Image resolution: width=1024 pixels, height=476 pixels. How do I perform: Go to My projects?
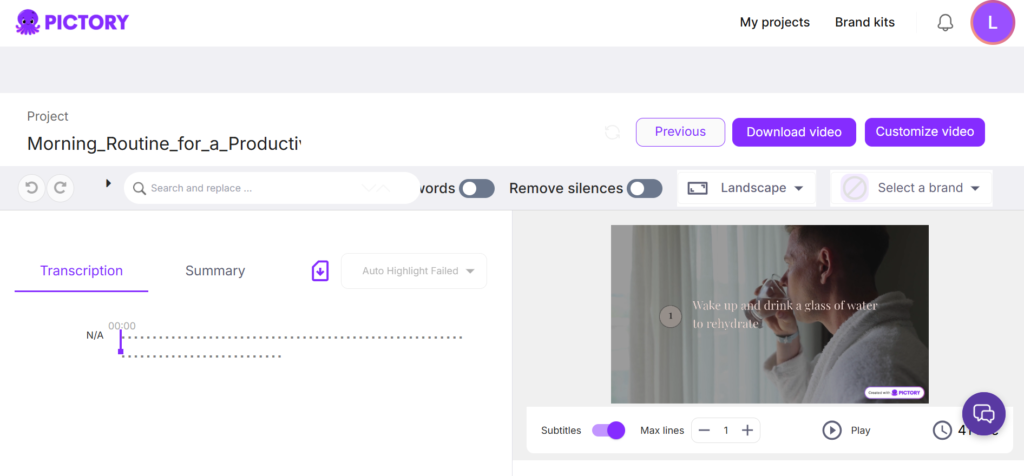tap(774, 22)
